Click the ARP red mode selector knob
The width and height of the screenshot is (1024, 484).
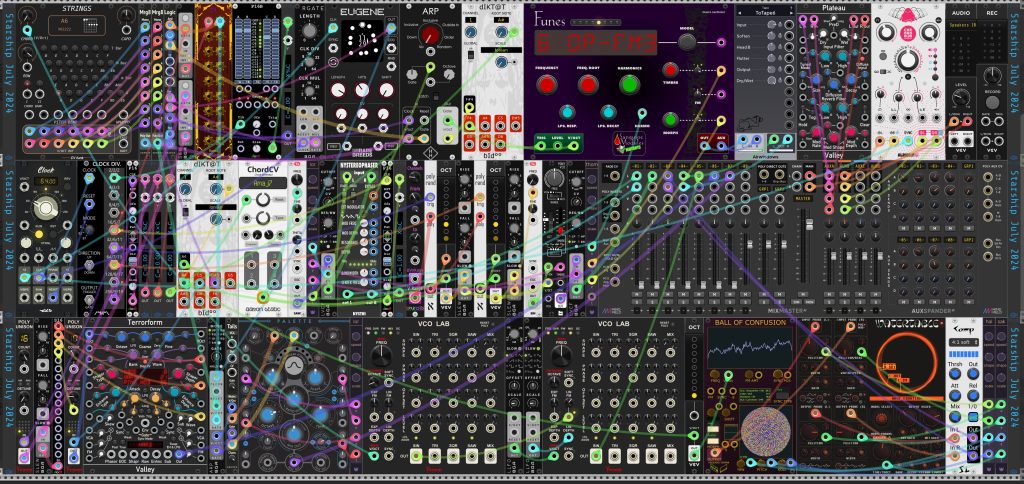coord(429,36)
